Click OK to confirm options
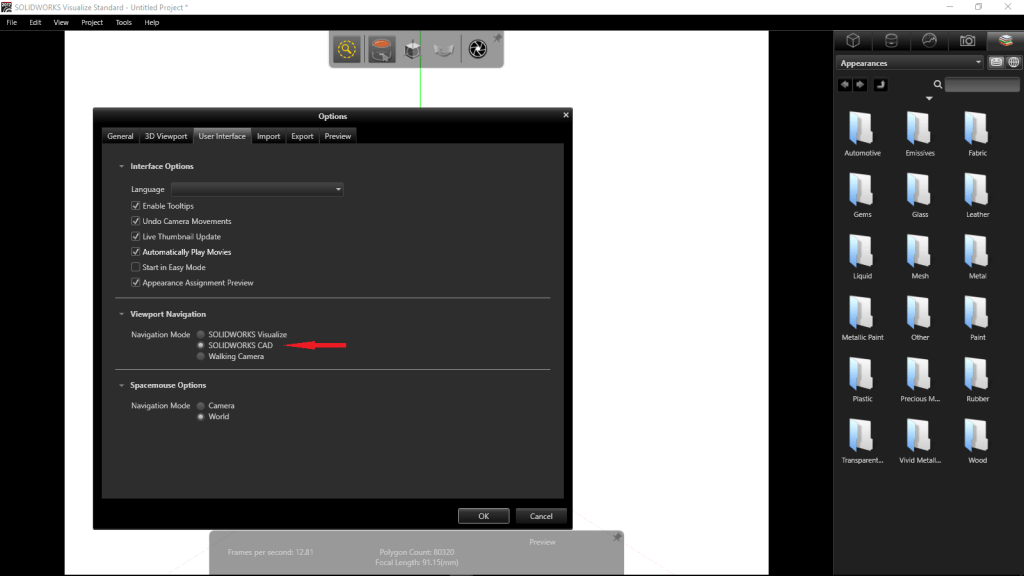 tap(483, 516)
